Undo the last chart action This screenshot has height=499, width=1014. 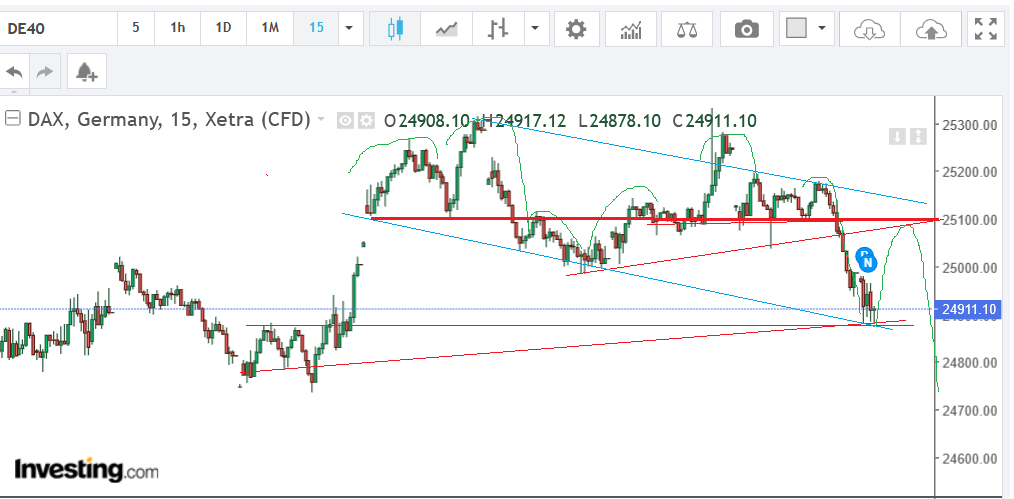point(15,72)
